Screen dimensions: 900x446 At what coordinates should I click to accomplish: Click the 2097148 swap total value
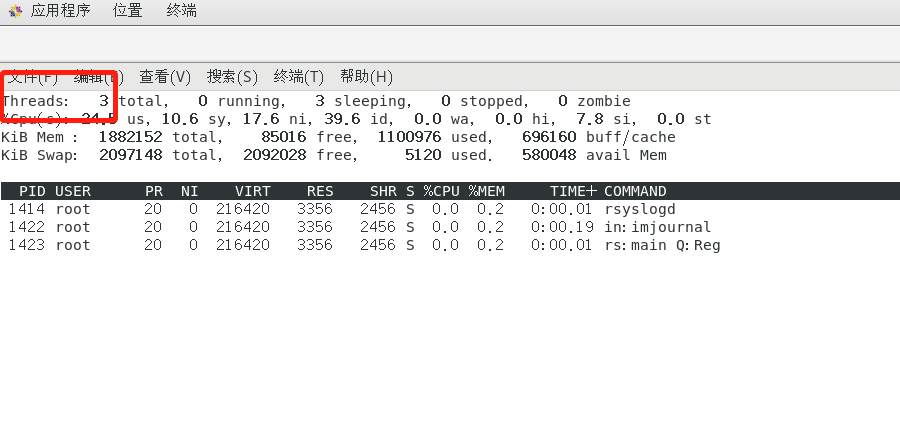click(x=131, y=155)
